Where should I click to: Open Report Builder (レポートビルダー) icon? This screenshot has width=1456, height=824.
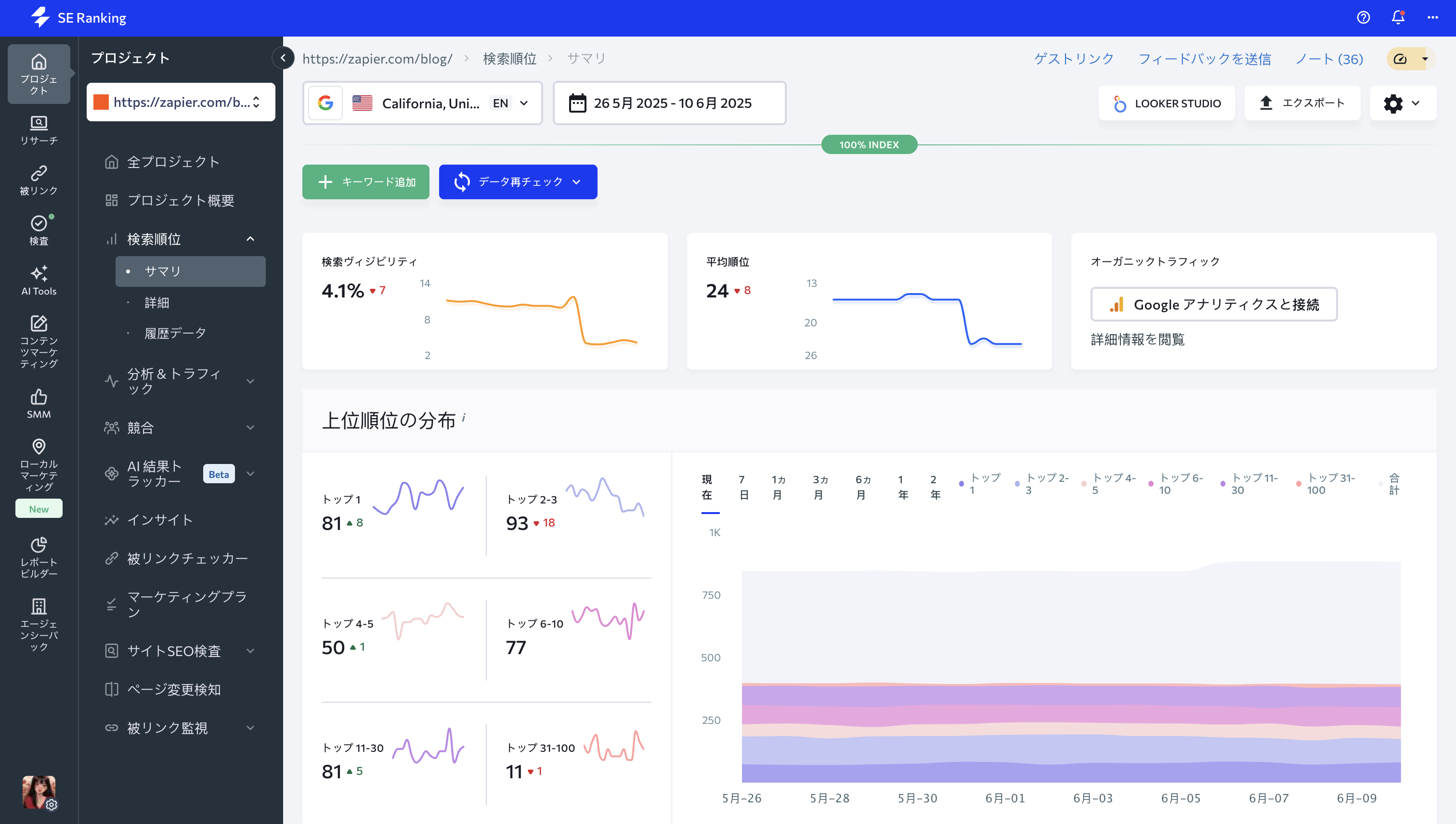coord(39,557)
